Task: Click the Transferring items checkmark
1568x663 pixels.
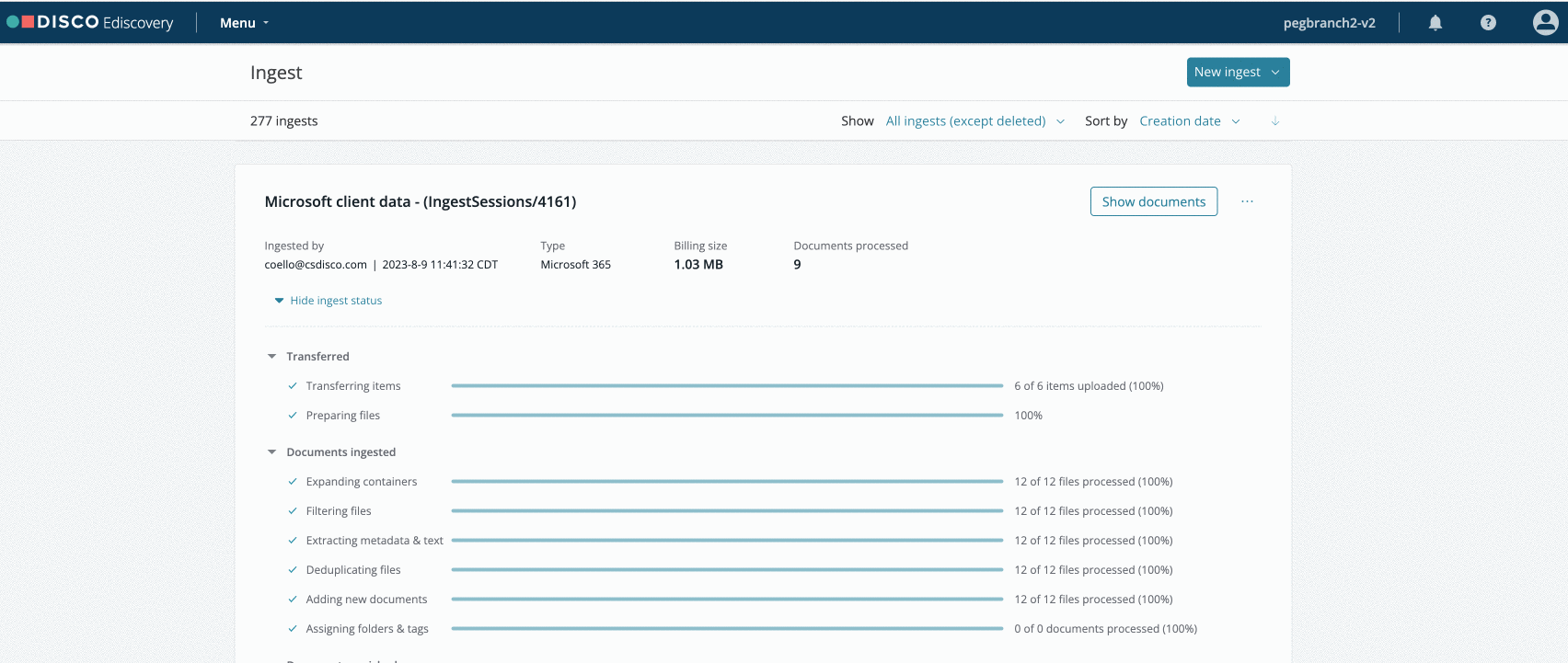Action: click(293, 386)
